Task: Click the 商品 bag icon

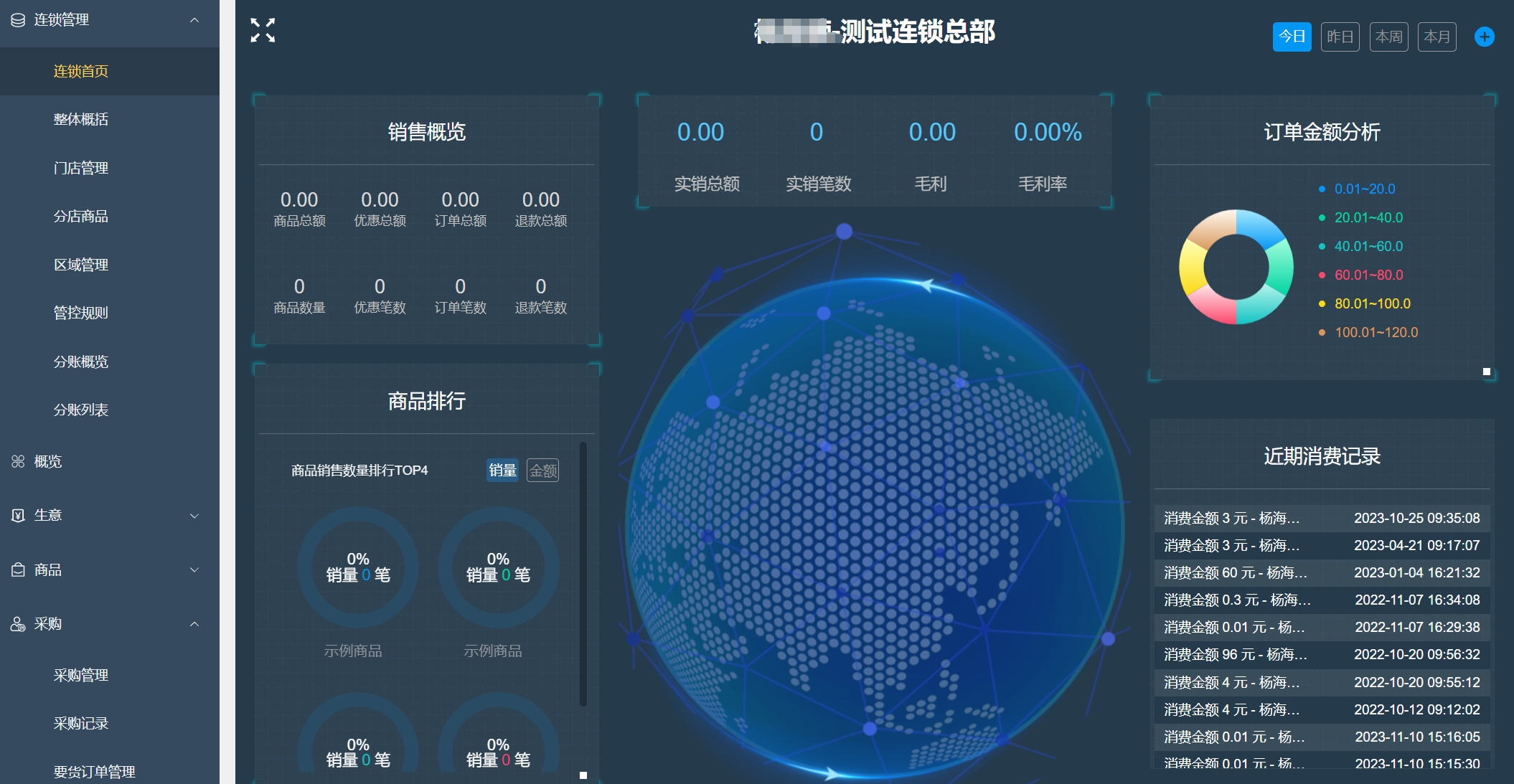Action: [18, 570]
